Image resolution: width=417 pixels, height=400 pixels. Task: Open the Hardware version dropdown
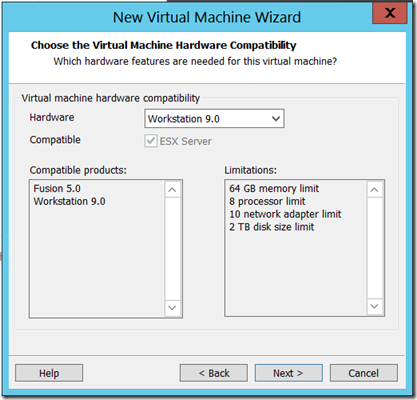pyautogui.click(x=214, y=118)
